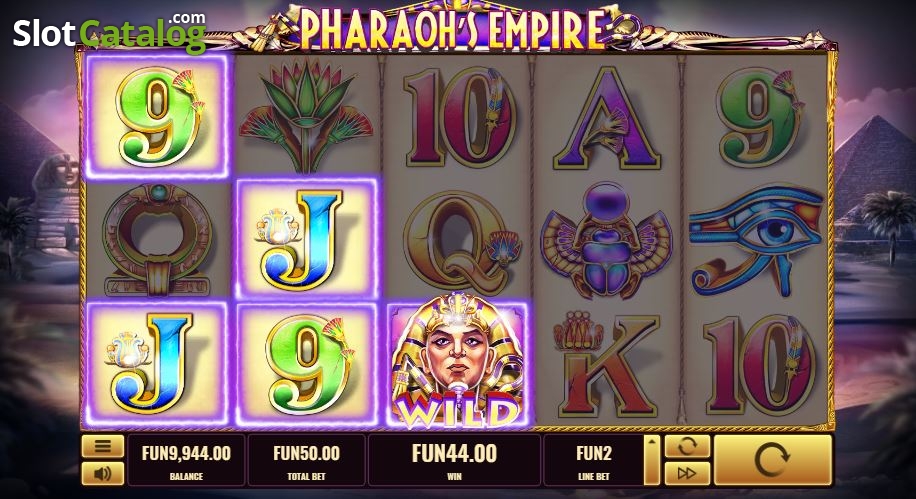Mute the game sound
This screenshot has width=916, height=499.
tap(102, 473)
